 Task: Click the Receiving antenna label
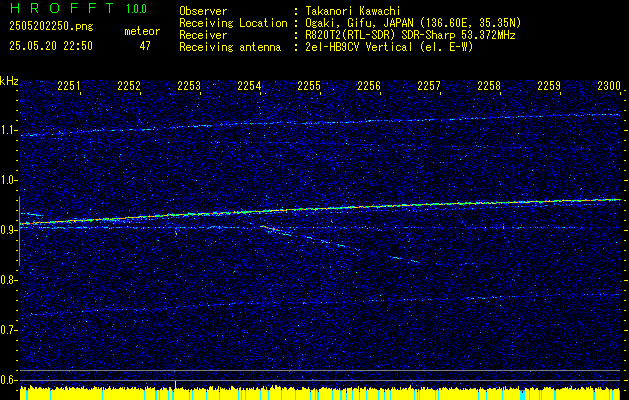coord(230,47)
